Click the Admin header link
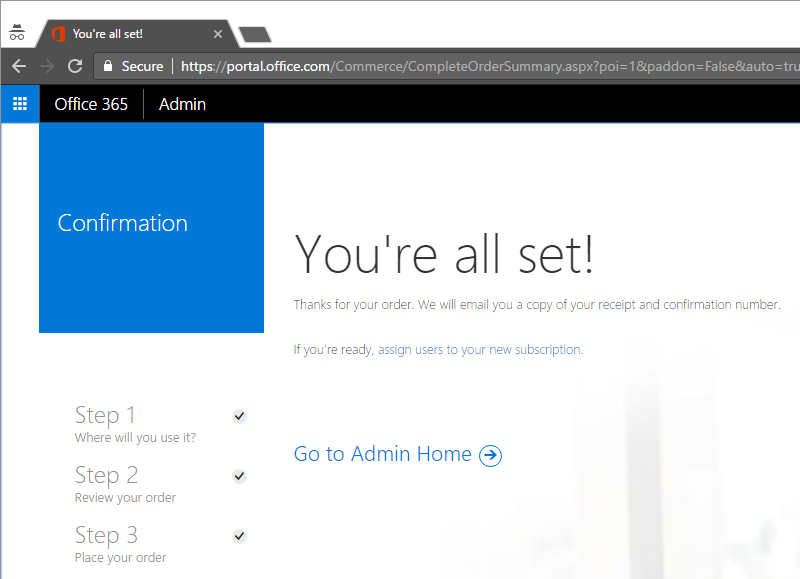Viewport: 800px width, 579px height. point(182,104)
